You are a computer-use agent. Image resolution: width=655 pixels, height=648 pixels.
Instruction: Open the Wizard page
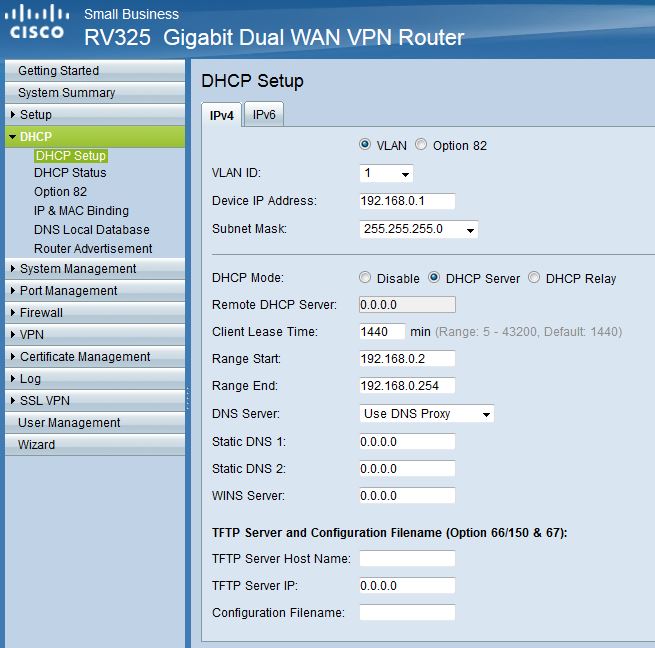(95, 445)
